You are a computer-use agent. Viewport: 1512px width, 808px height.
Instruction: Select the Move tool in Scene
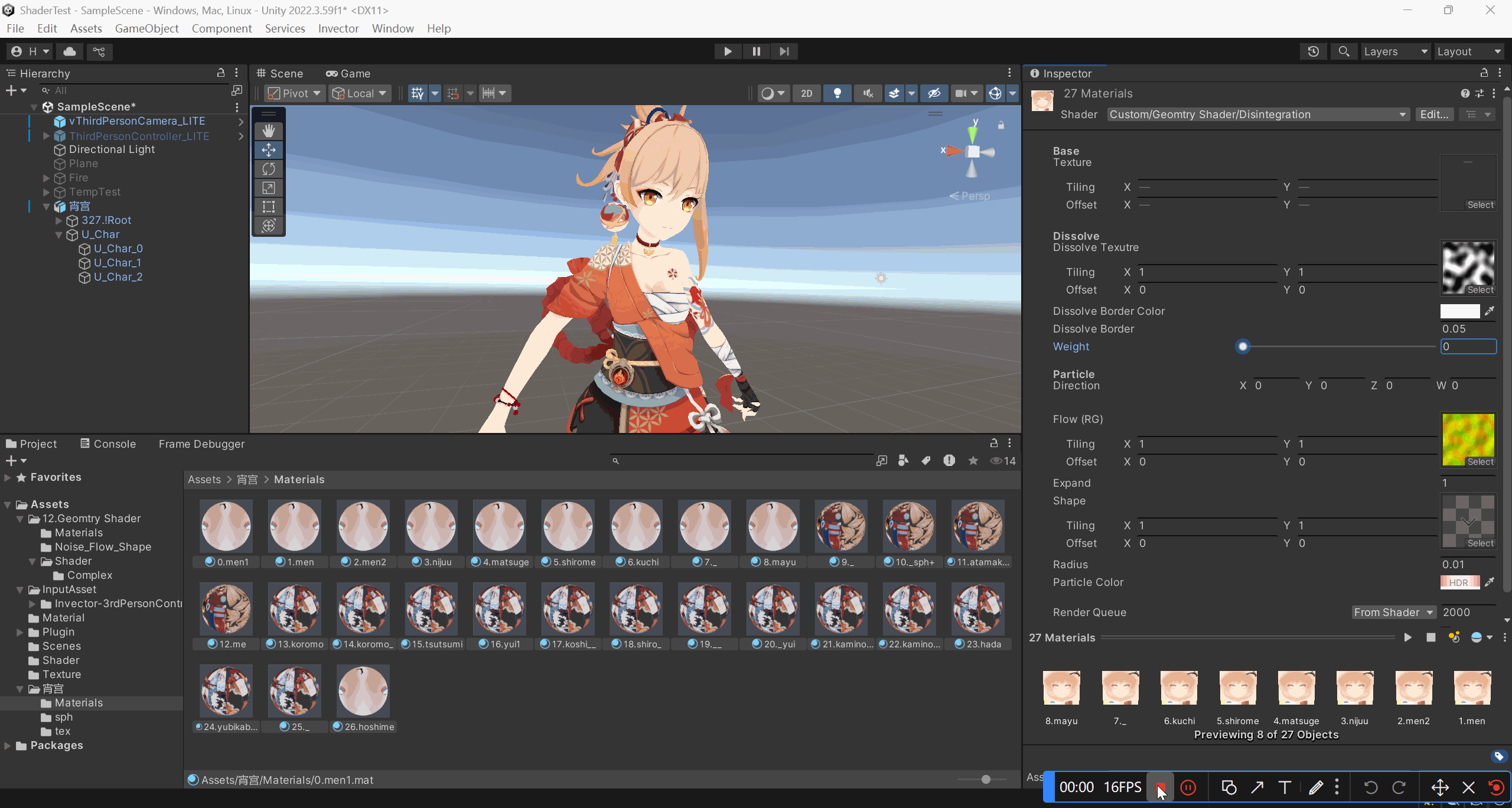click(x=269, y=150)
